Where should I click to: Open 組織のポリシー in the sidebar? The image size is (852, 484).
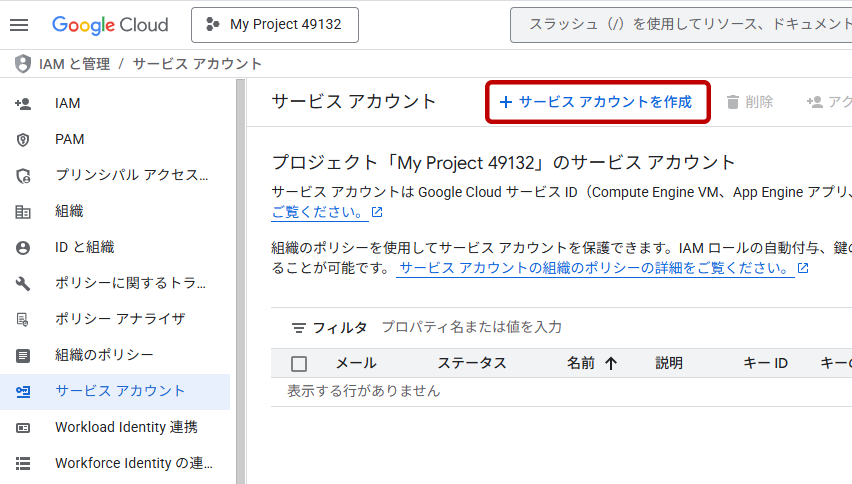coord(104,355)
